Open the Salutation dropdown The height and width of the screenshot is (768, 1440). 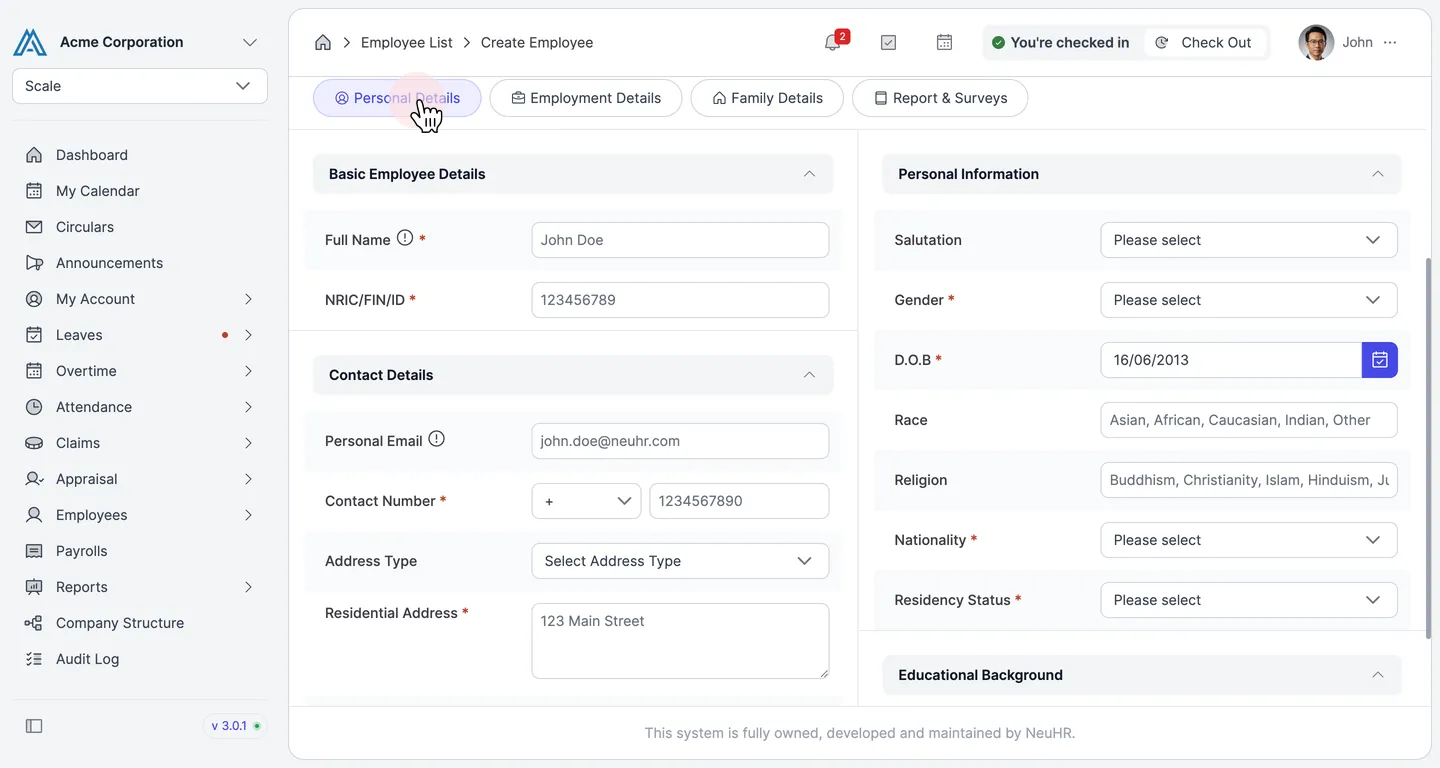1249,240
